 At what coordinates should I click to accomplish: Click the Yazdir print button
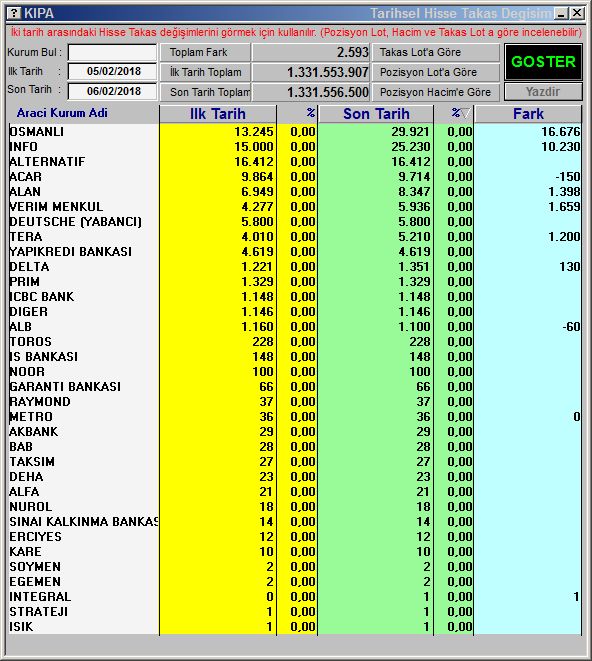pos(543,91)
